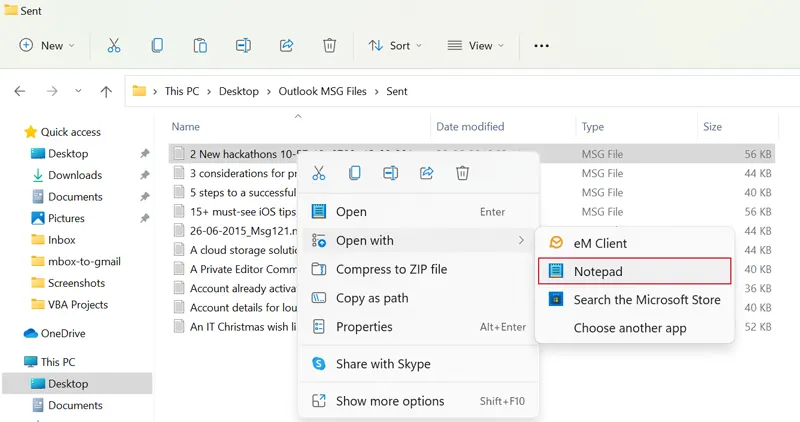
Task: Click the Share icon in the top toolbar
Action: (x=286, y=45)
